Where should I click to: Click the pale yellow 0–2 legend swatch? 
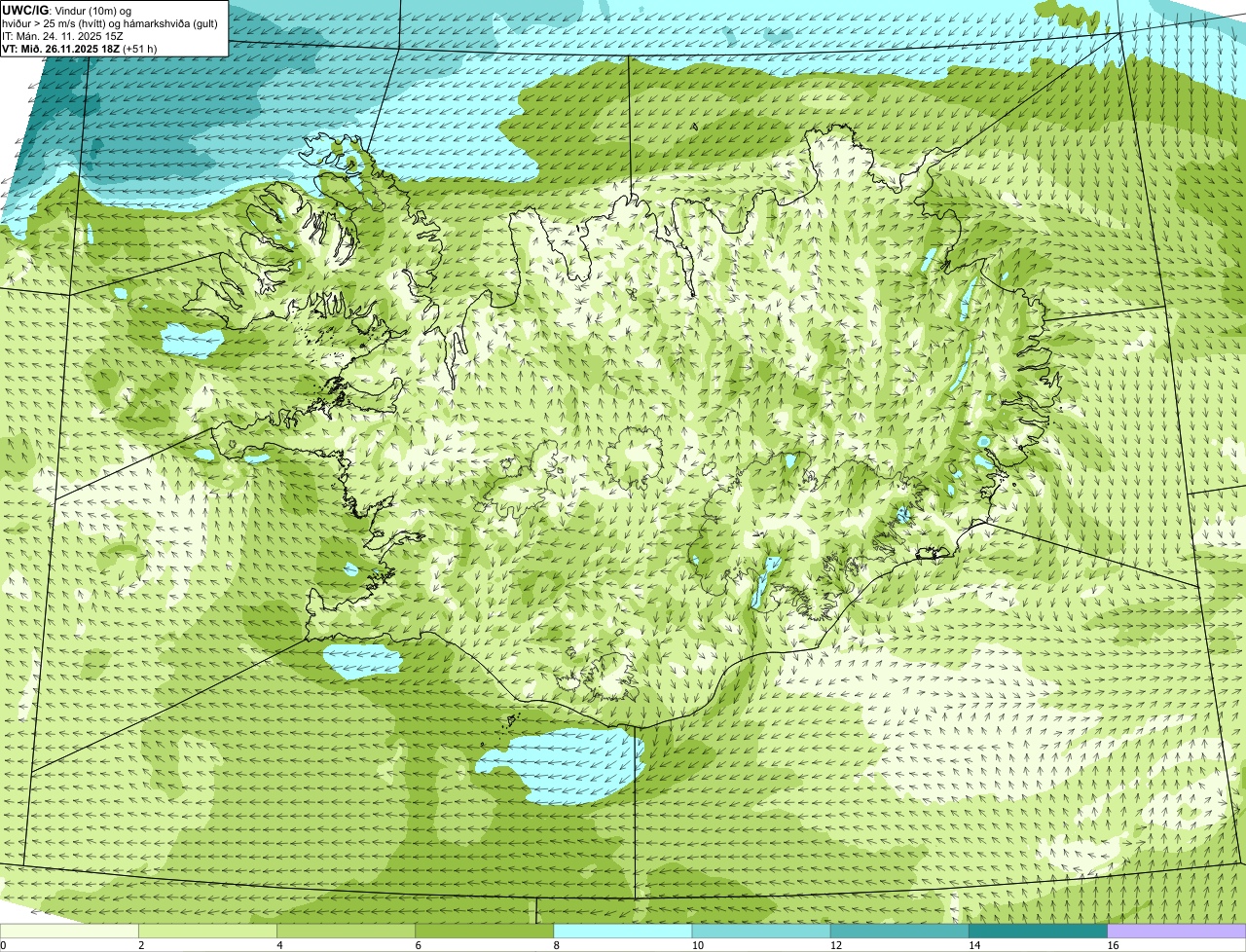69,932
